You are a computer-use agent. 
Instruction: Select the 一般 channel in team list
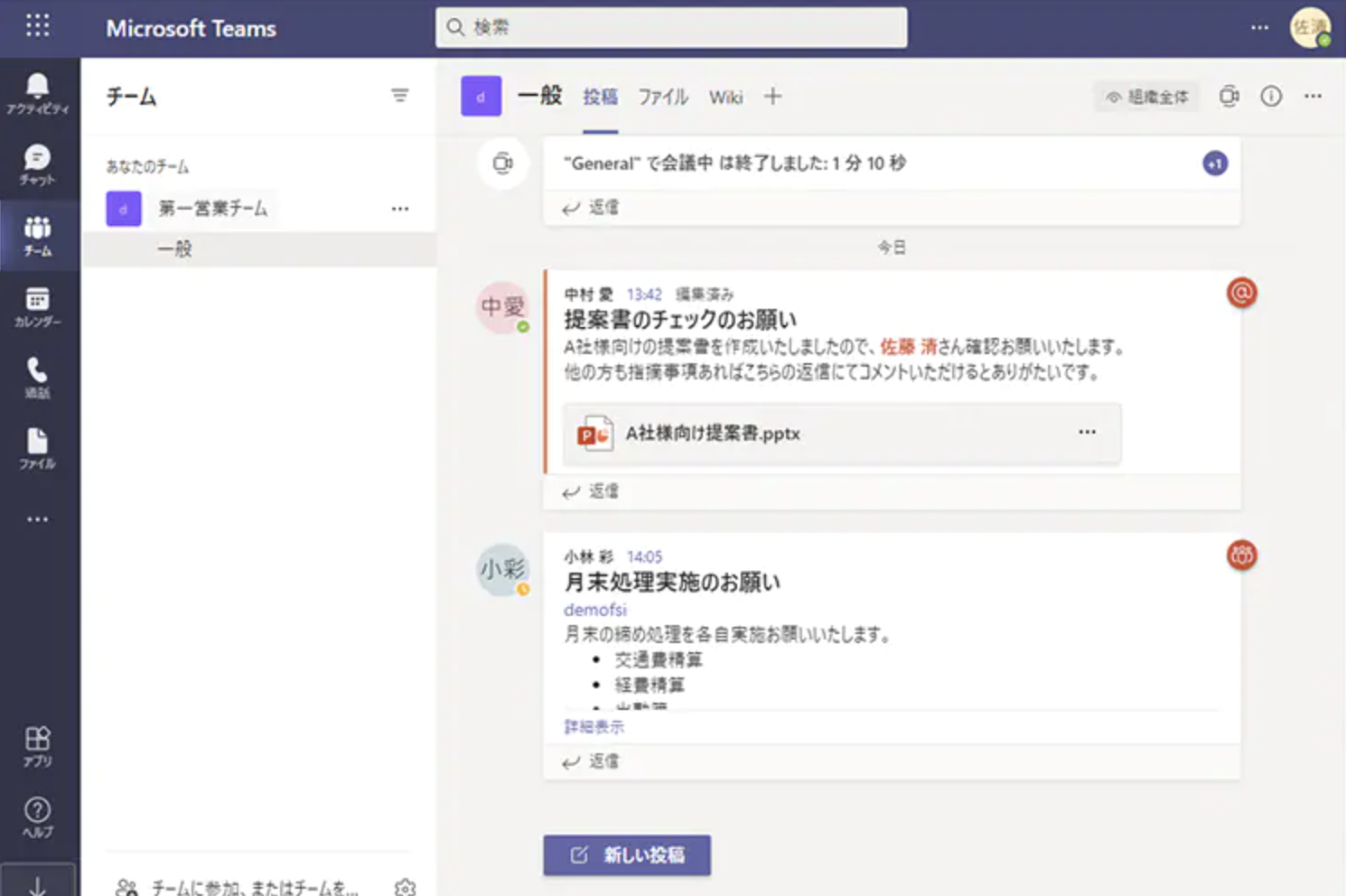click(x=259, y=249)
